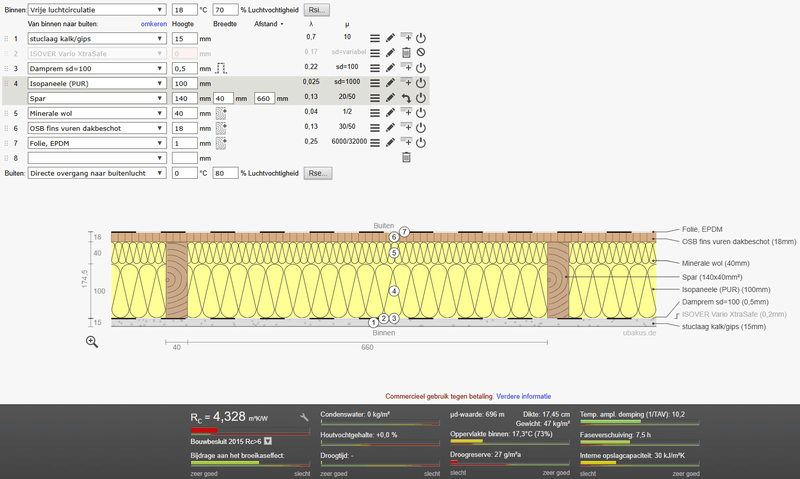Viewport: 800px width, 479px height.
Task: Disable the Folie, EPDM layer
Action: click(421, 143)
